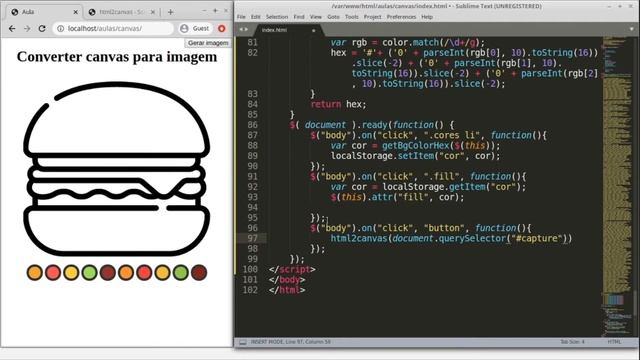The width and height of the screenshot is (640, 360).
Task: Open the panel switcher in status bar
Action: tap(242, 342)
